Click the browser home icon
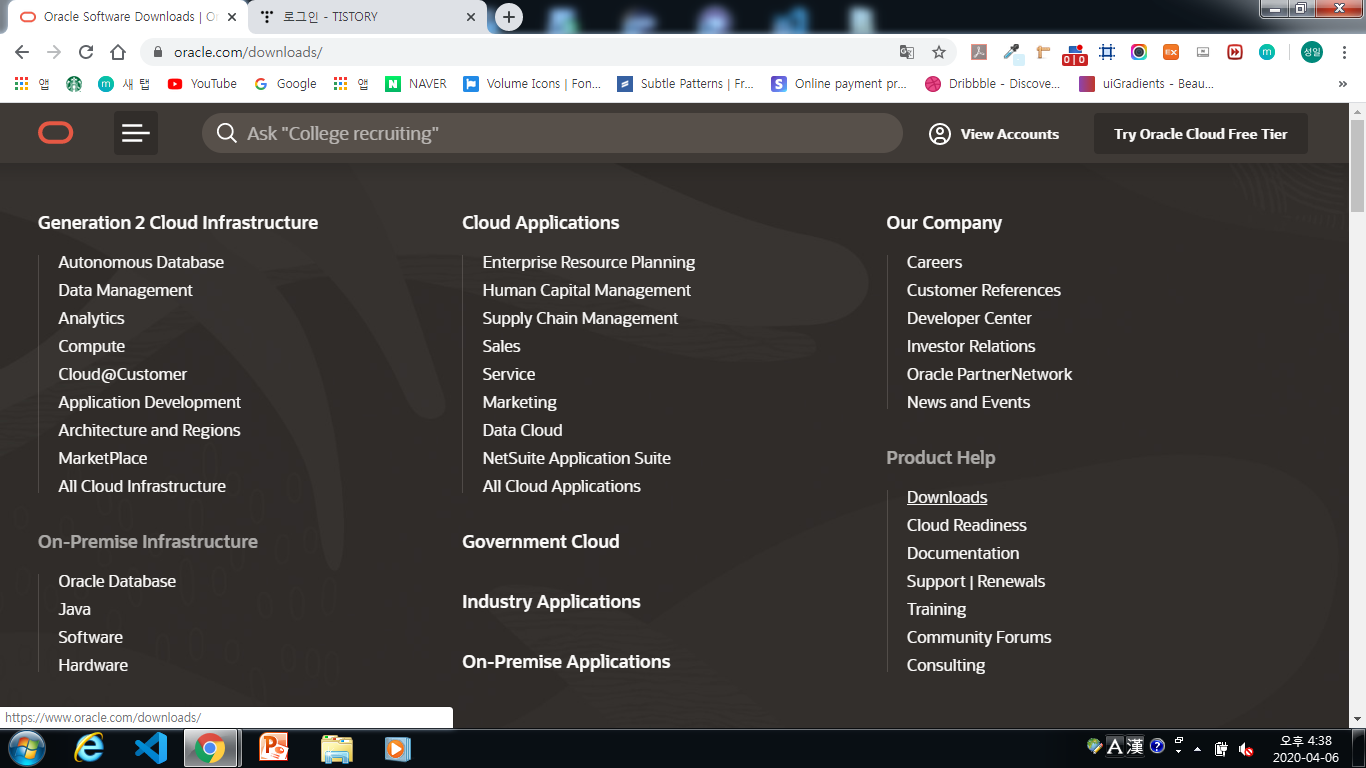This screenshot has width=1366, height=768. click(x=118, y=52)
